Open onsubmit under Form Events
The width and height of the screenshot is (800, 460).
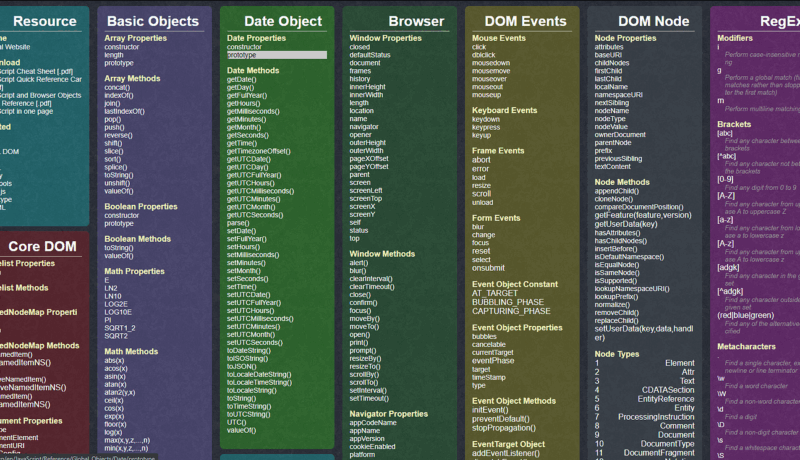[x=488, y=268]
